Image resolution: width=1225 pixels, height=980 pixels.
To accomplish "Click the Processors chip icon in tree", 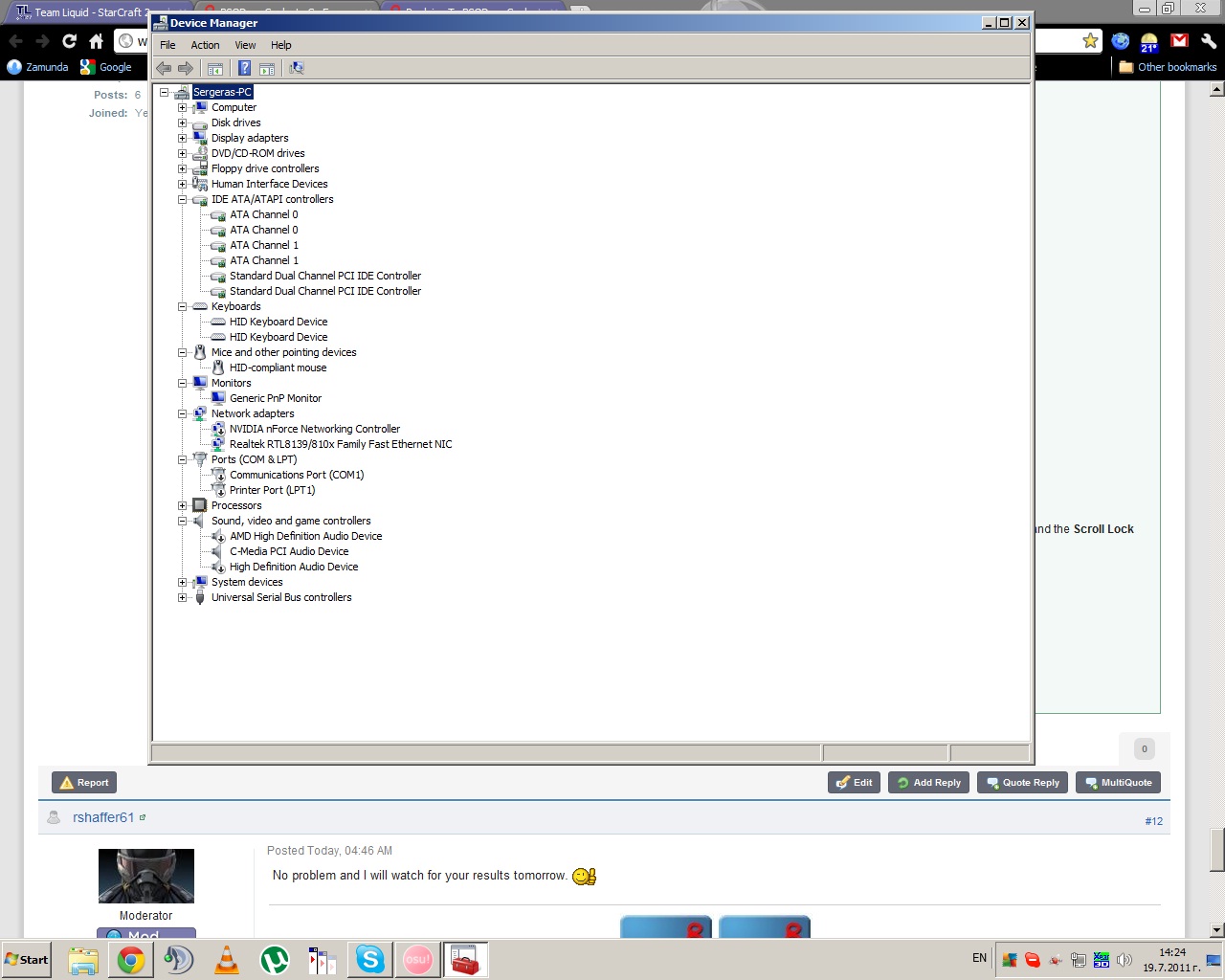I will 200,505.
